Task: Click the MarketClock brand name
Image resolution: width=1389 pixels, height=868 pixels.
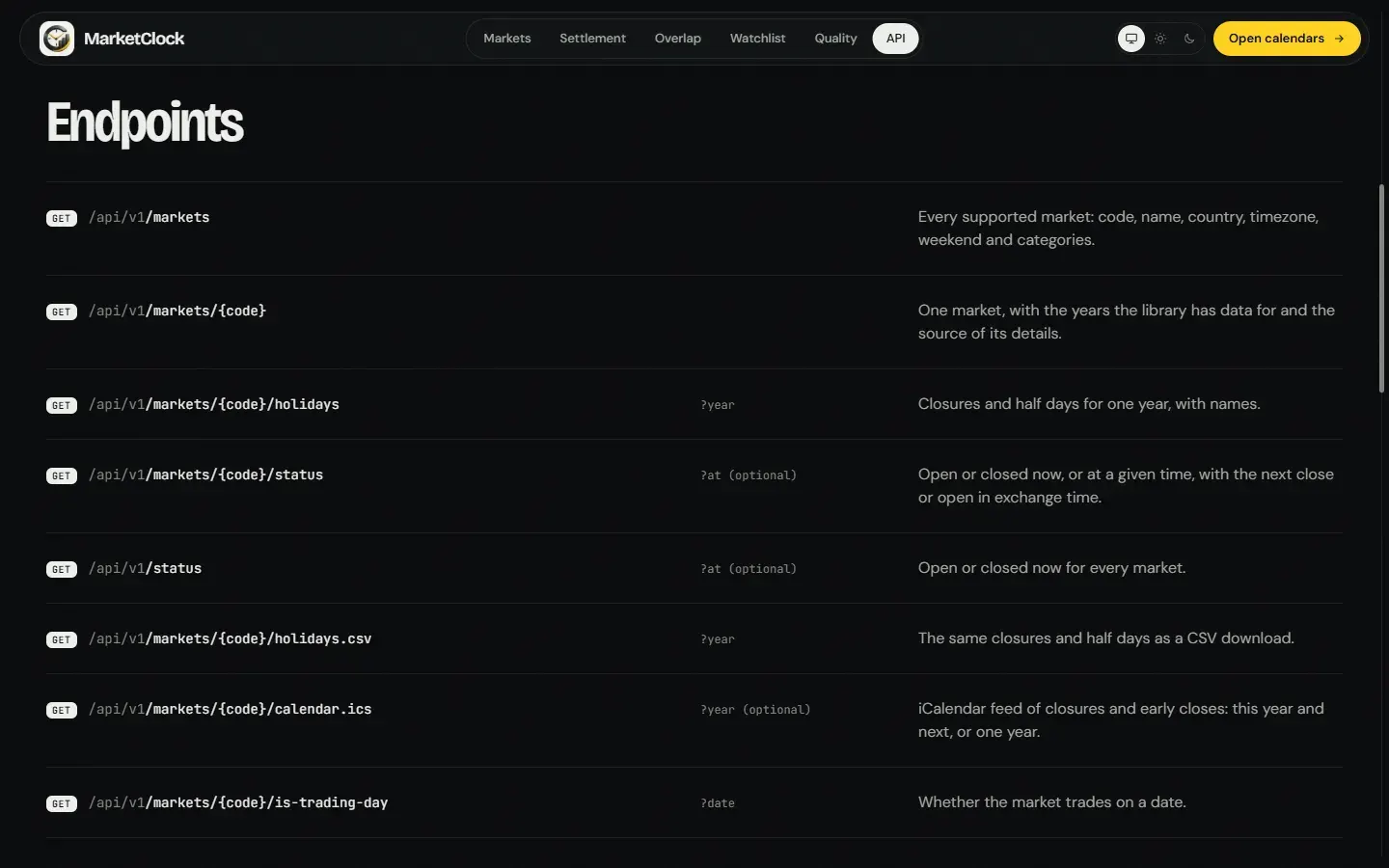Action: click(134, 39)
